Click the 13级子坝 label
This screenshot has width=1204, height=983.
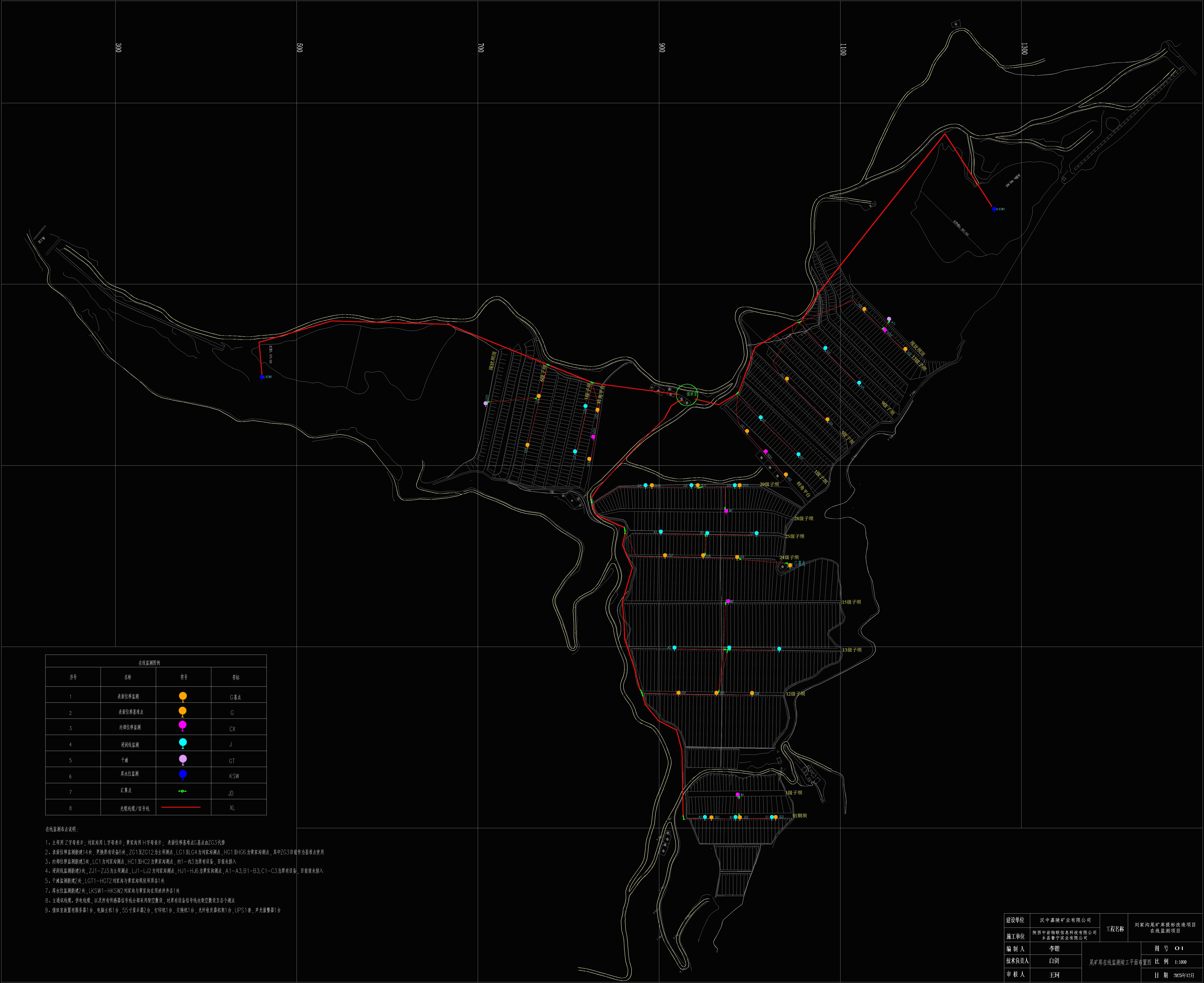[x=852, y=650]
